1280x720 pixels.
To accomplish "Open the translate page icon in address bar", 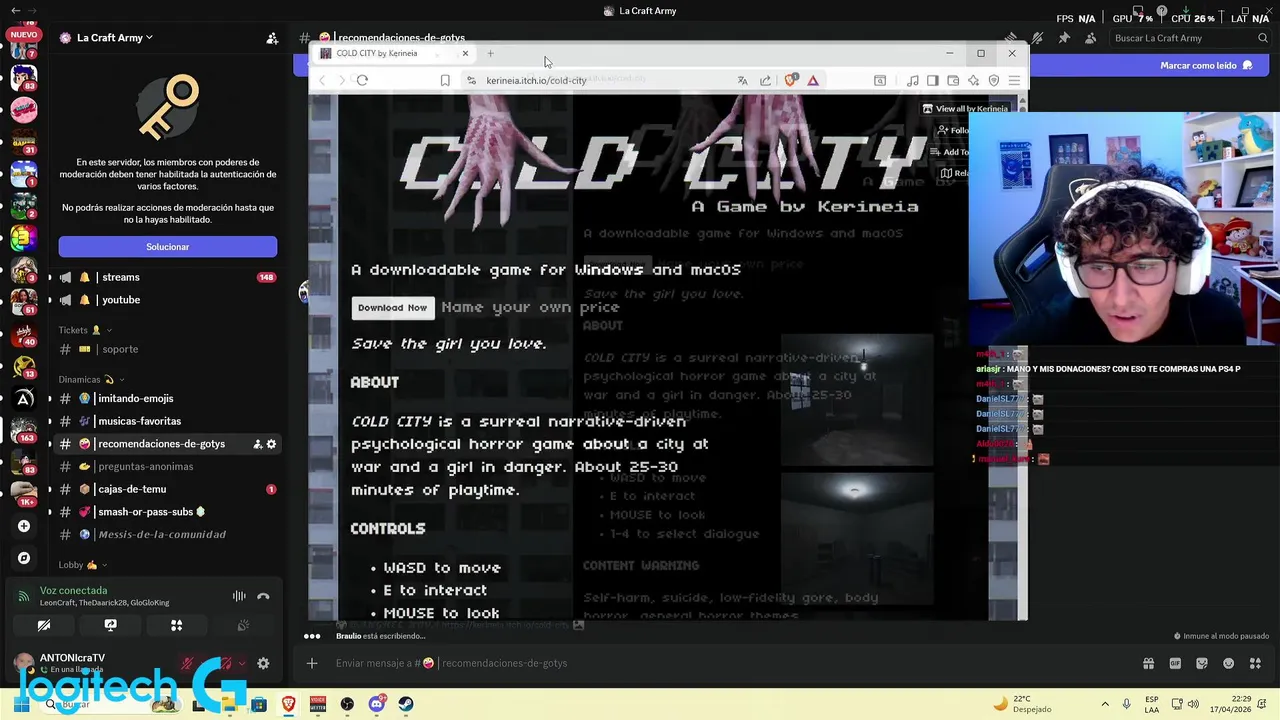I will point(742,80).
